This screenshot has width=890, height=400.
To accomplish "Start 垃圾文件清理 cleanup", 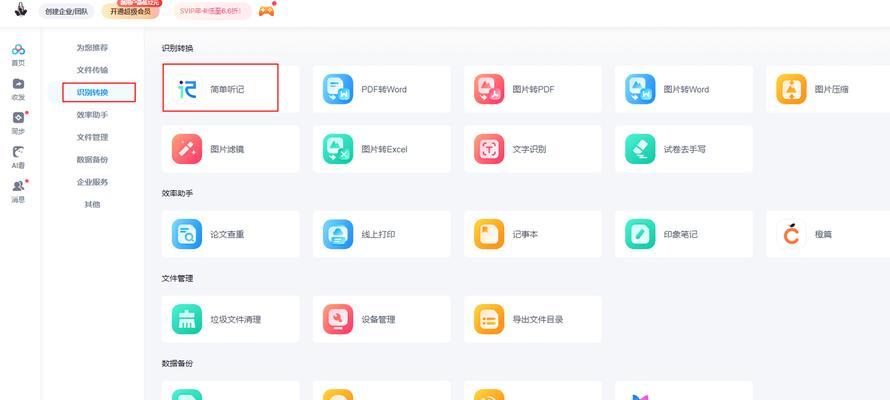I will point(230,319).
